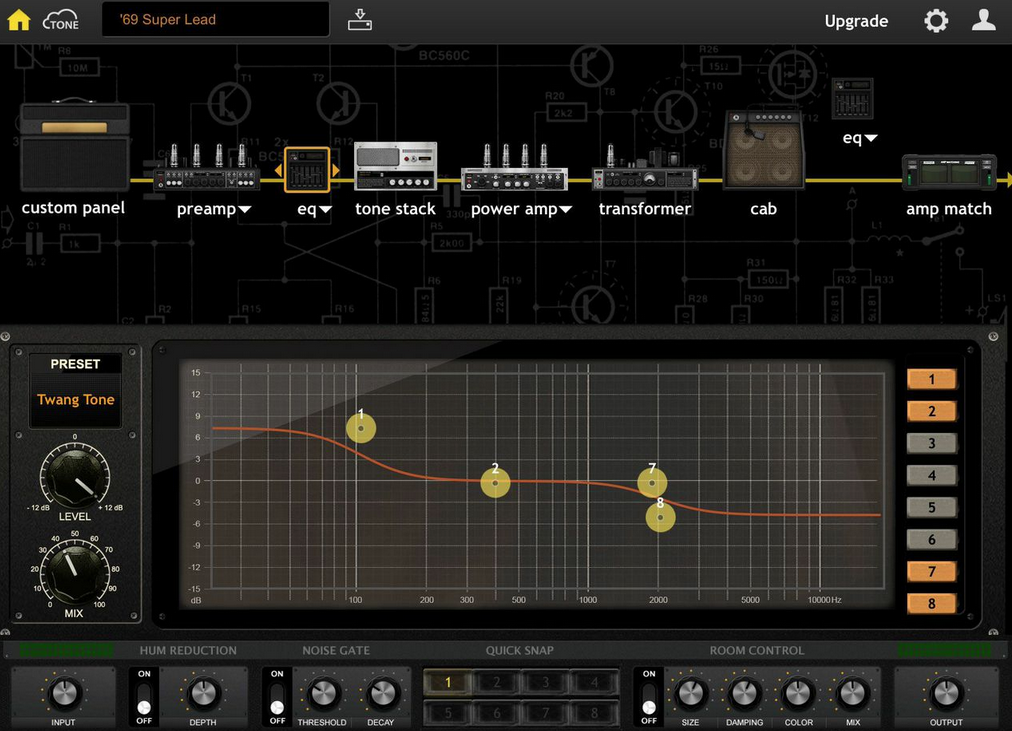Move eq module left with arrow
The height and width of the screenshot is (731, 1012).
click(278, 170)
